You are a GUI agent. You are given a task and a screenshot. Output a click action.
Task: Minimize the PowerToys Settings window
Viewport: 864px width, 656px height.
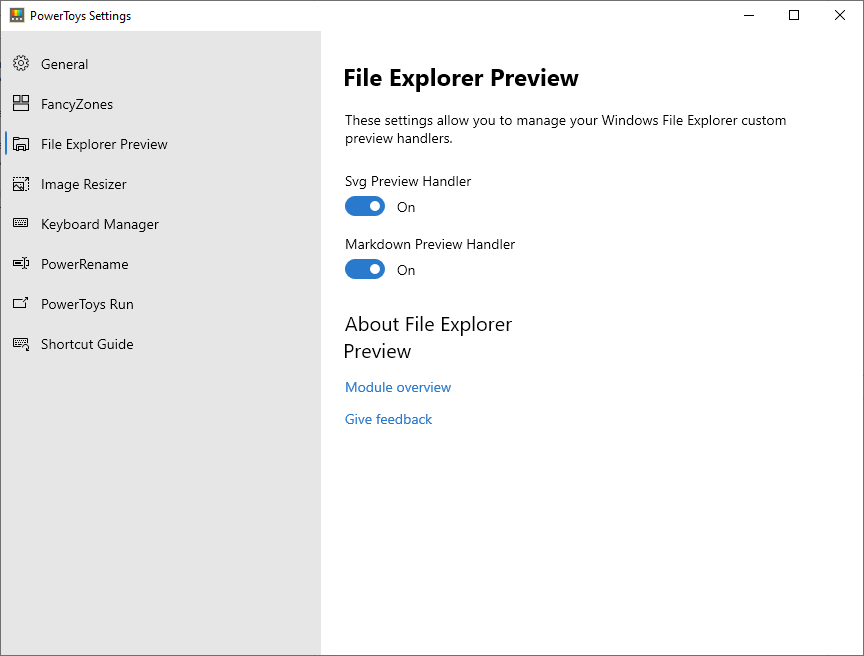(x=749, y=15)
